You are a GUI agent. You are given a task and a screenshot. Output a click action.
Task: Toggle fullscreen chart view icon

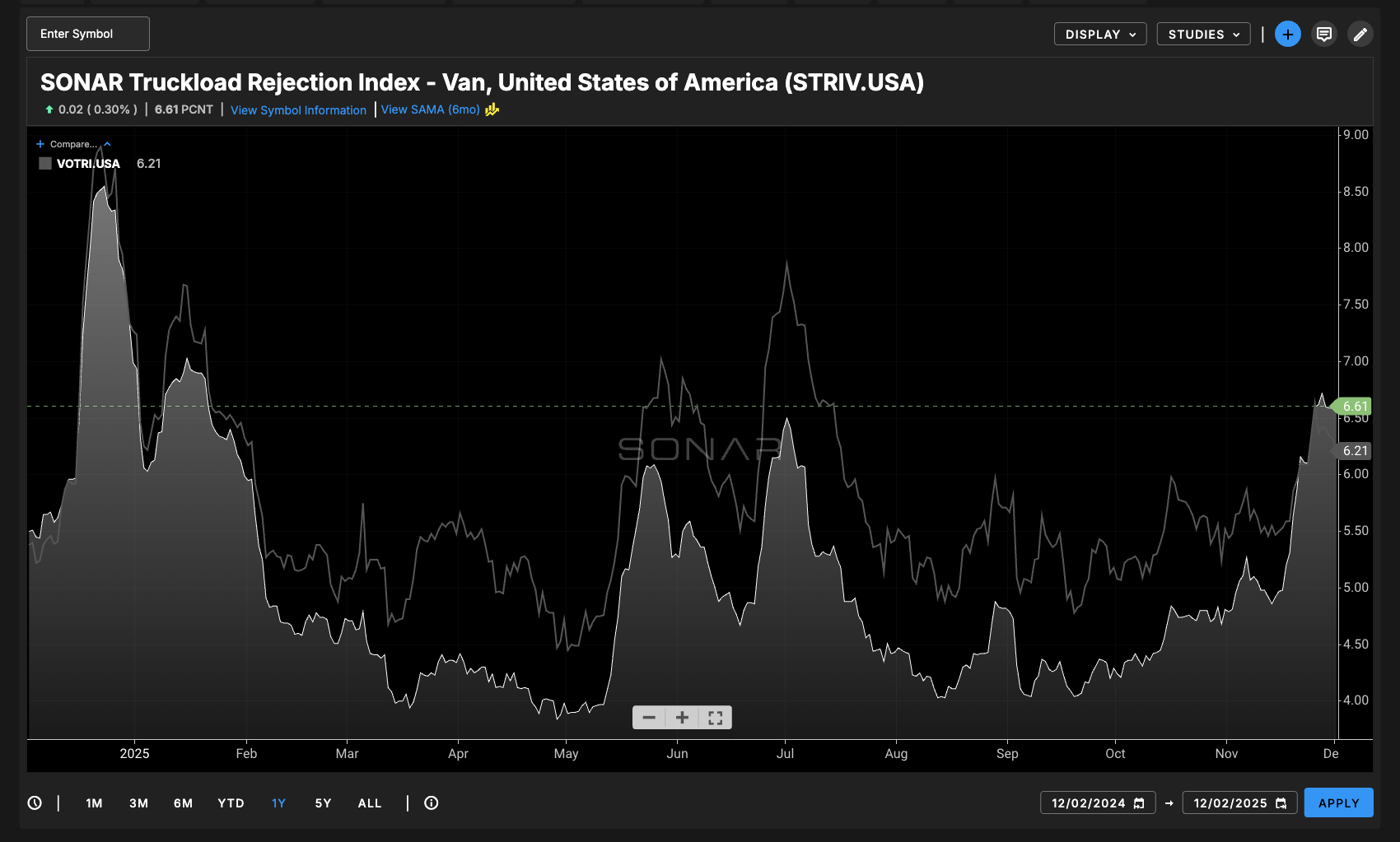715,718
